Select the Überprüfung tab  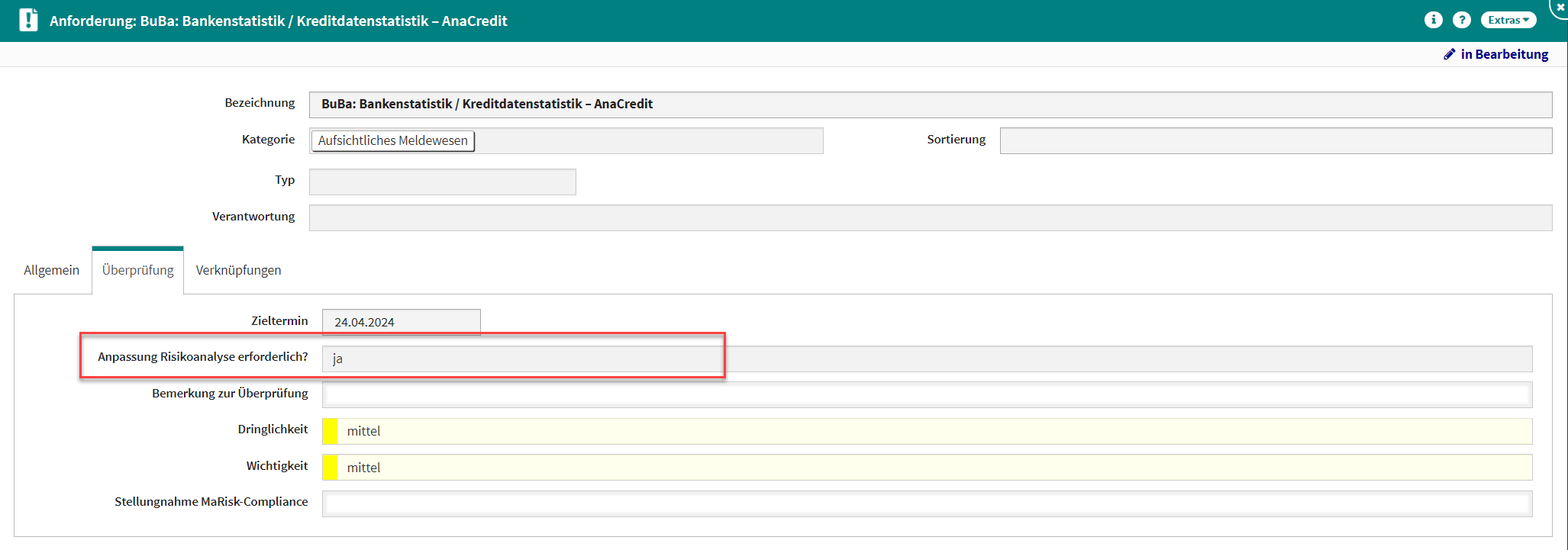137,270
